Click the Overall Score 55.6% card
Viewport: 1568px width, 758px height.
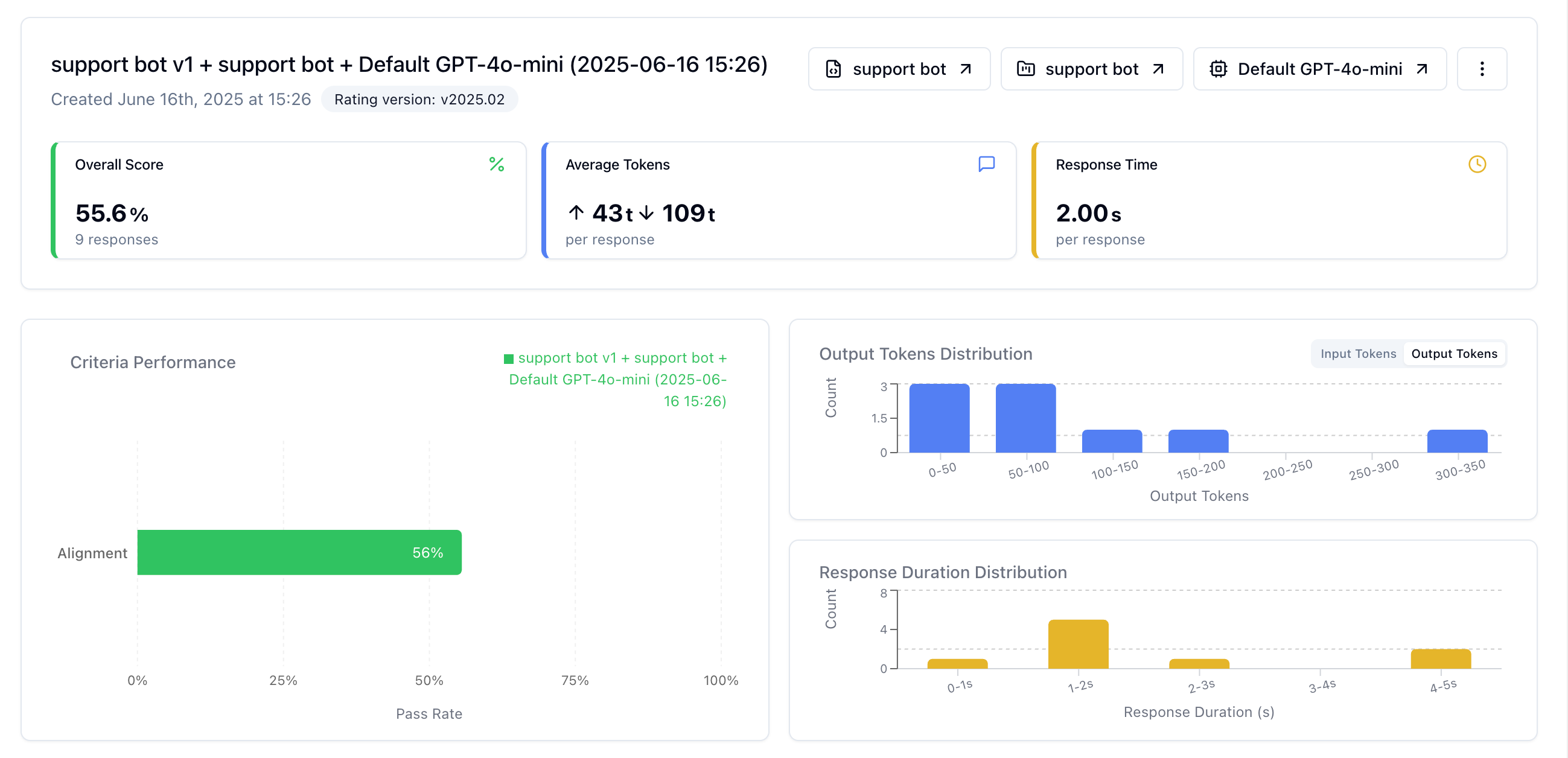(288, 200)
